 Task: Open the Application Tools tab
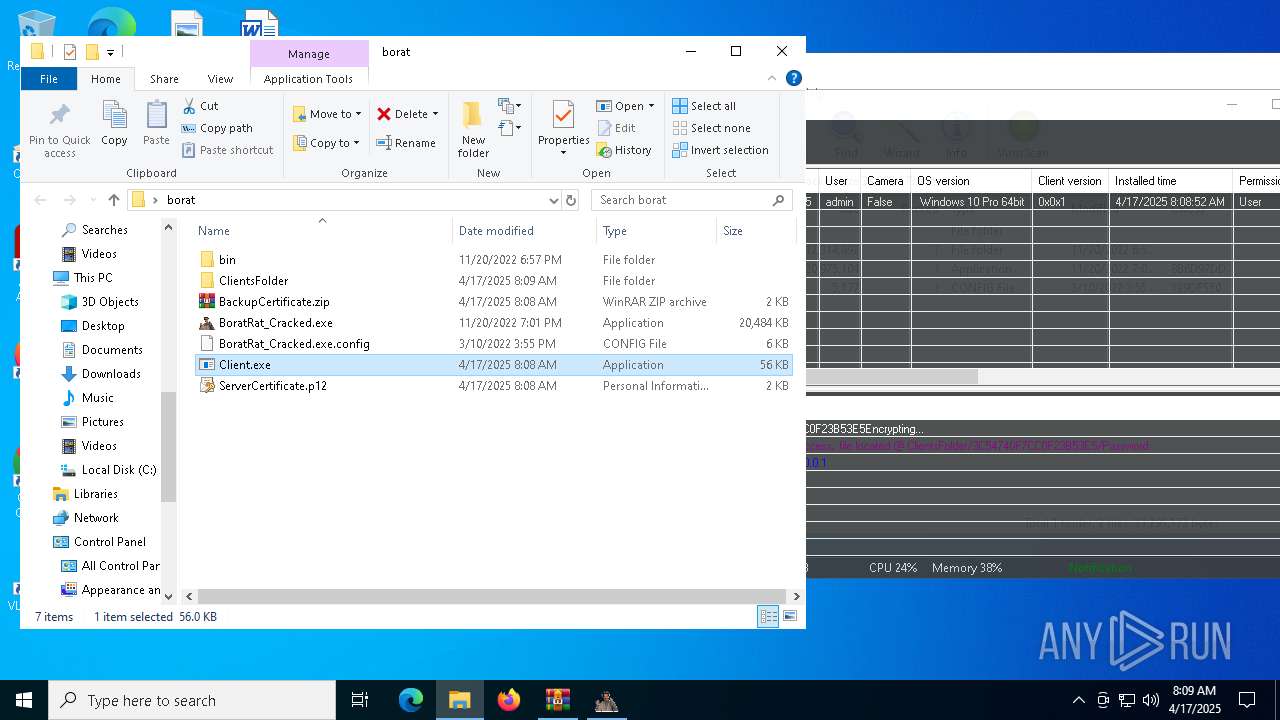pyautogui.click(x=308, y=79)
